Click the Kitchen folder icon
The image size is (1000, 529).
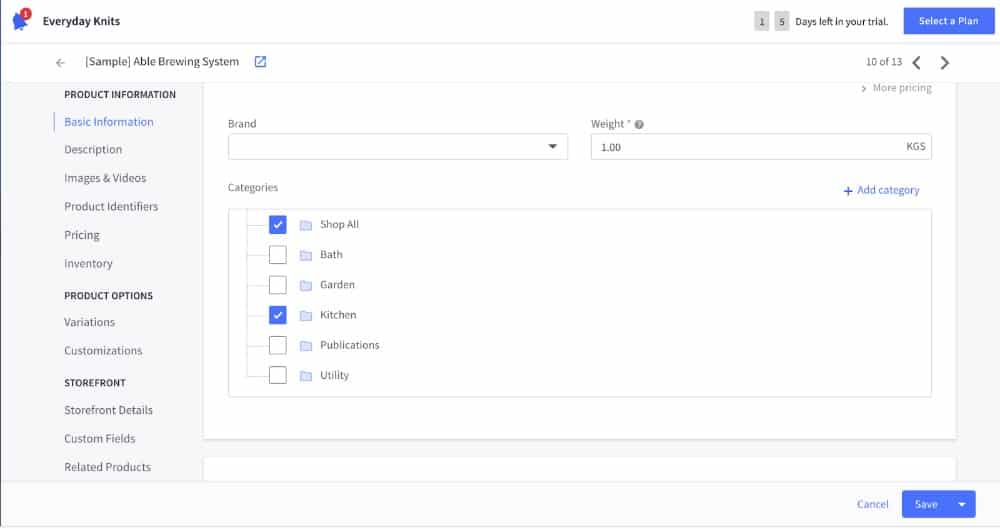point(306,315)
